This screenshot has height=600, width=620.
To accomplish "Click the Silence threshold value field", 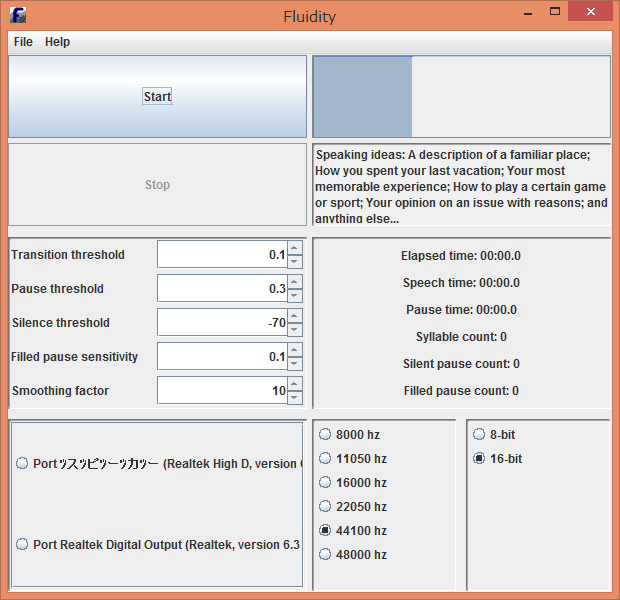I will pyautogui.click(x=222, y=322).
